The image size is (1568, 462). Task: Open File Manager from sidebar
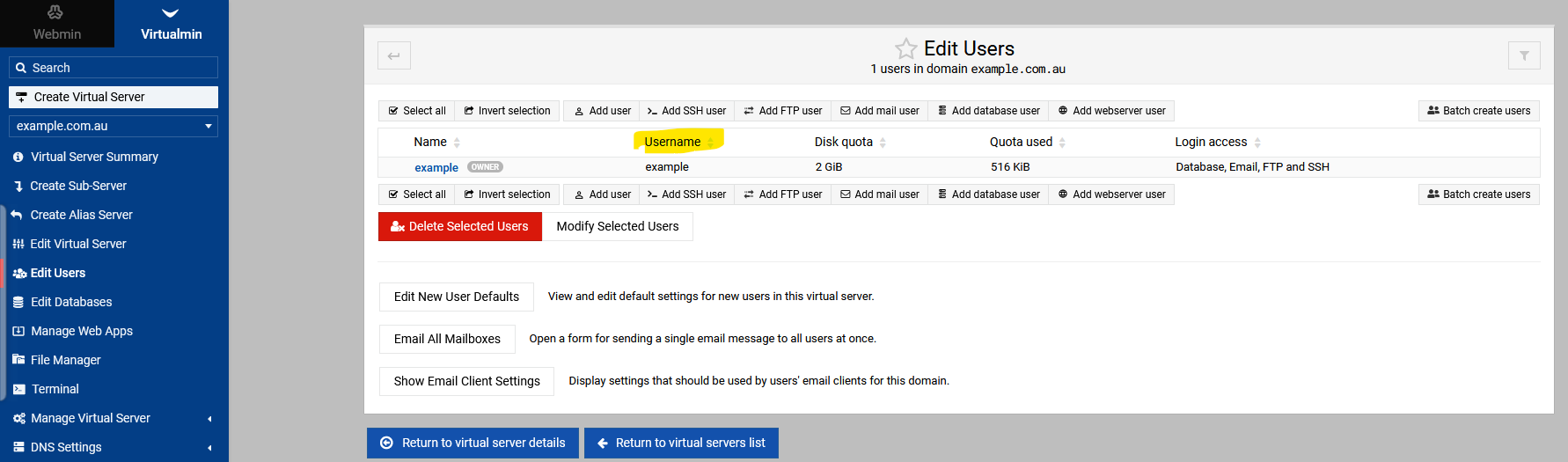(x=65, y=360)
